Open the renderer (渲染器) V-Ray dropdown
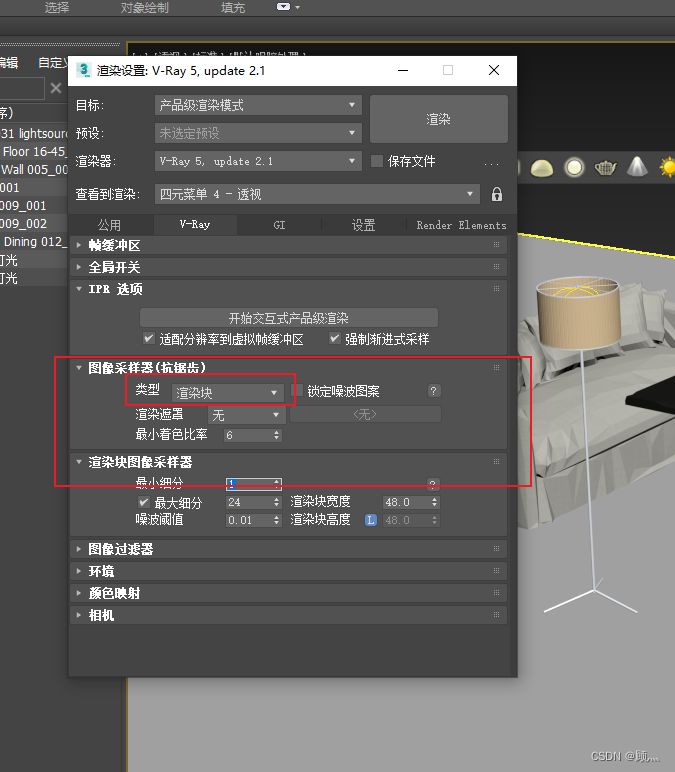 [258, 161]
